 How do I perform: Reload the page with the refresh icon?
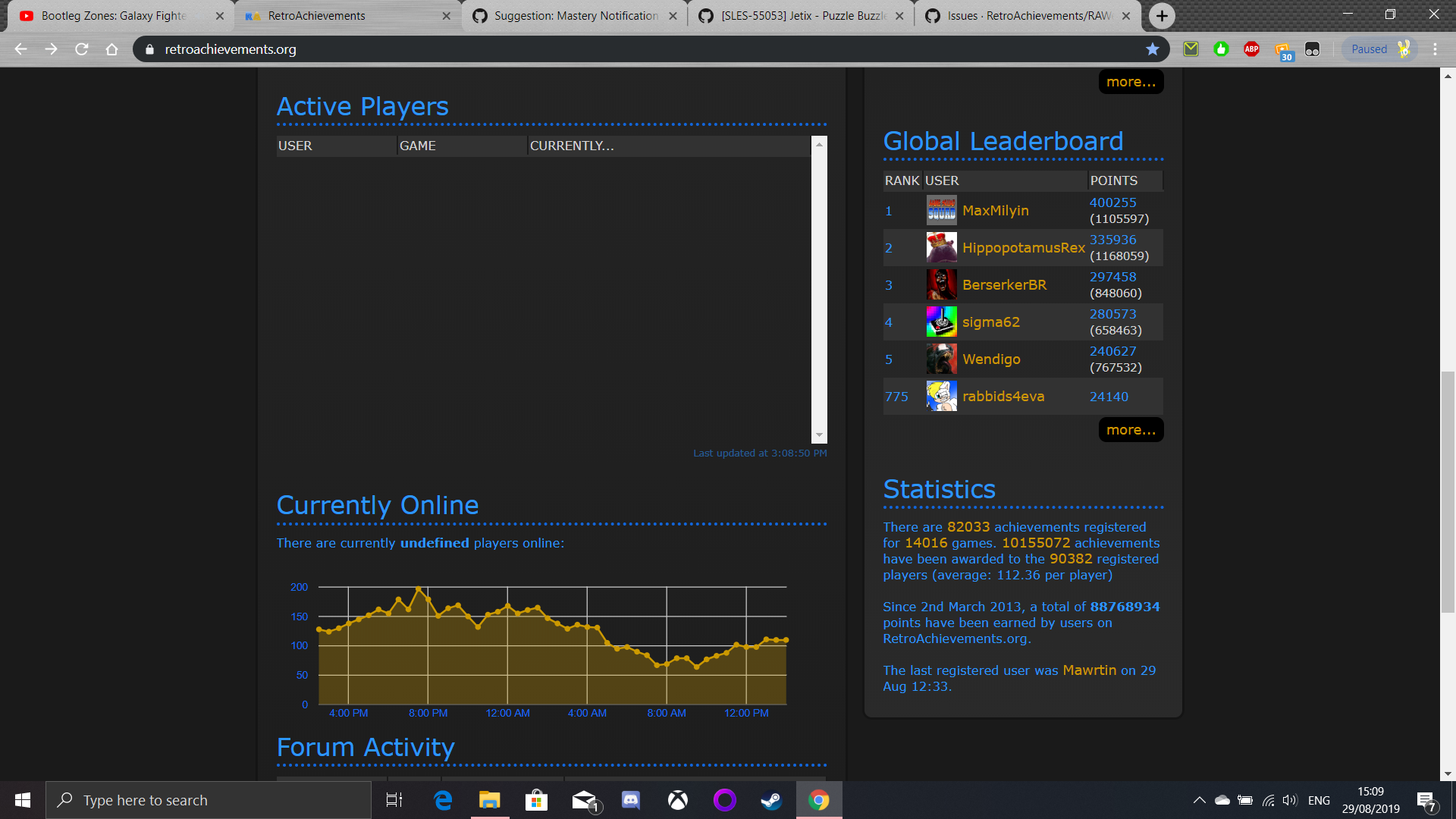81,49
